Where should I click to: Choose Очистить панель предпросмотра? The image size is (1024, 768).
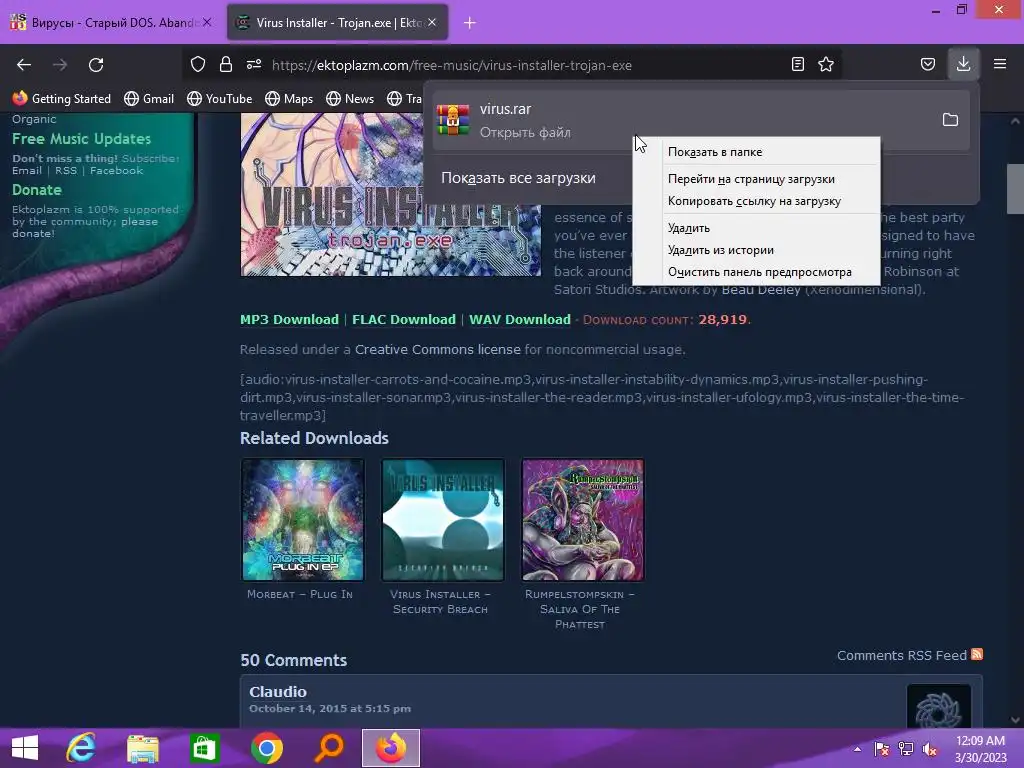pyautogui.click(x=756, y=272)
